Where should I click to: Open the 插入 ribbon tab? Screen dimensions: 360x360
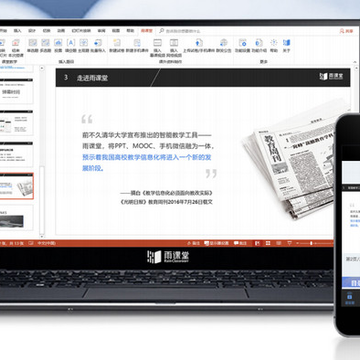pyautogui.click(x=17, y=31)
